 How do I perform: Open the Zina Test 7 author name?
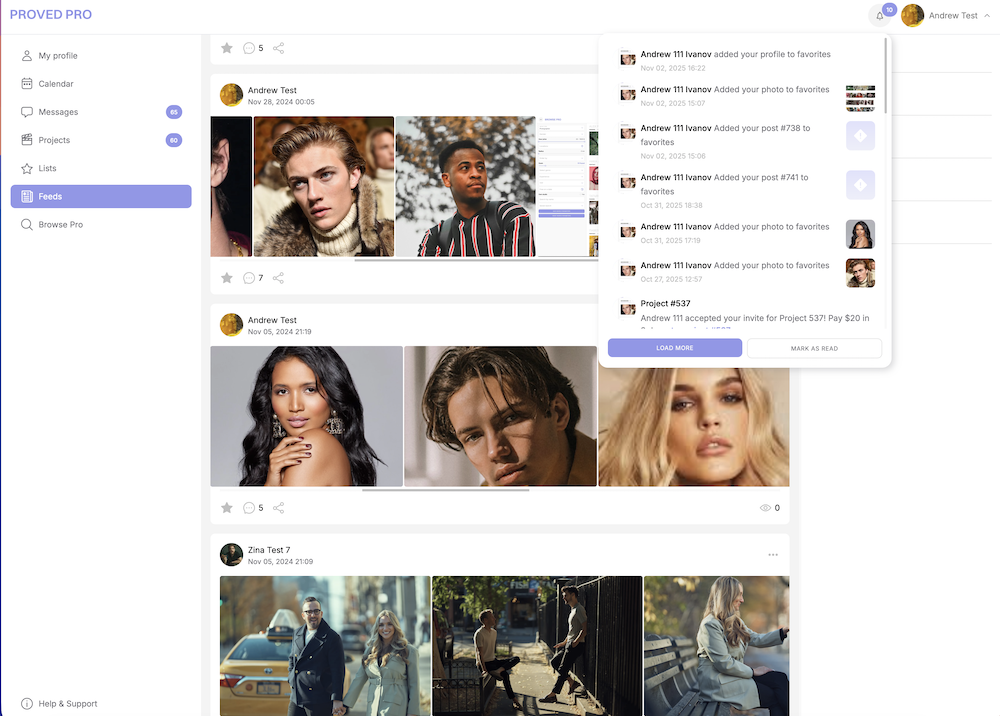269,550
